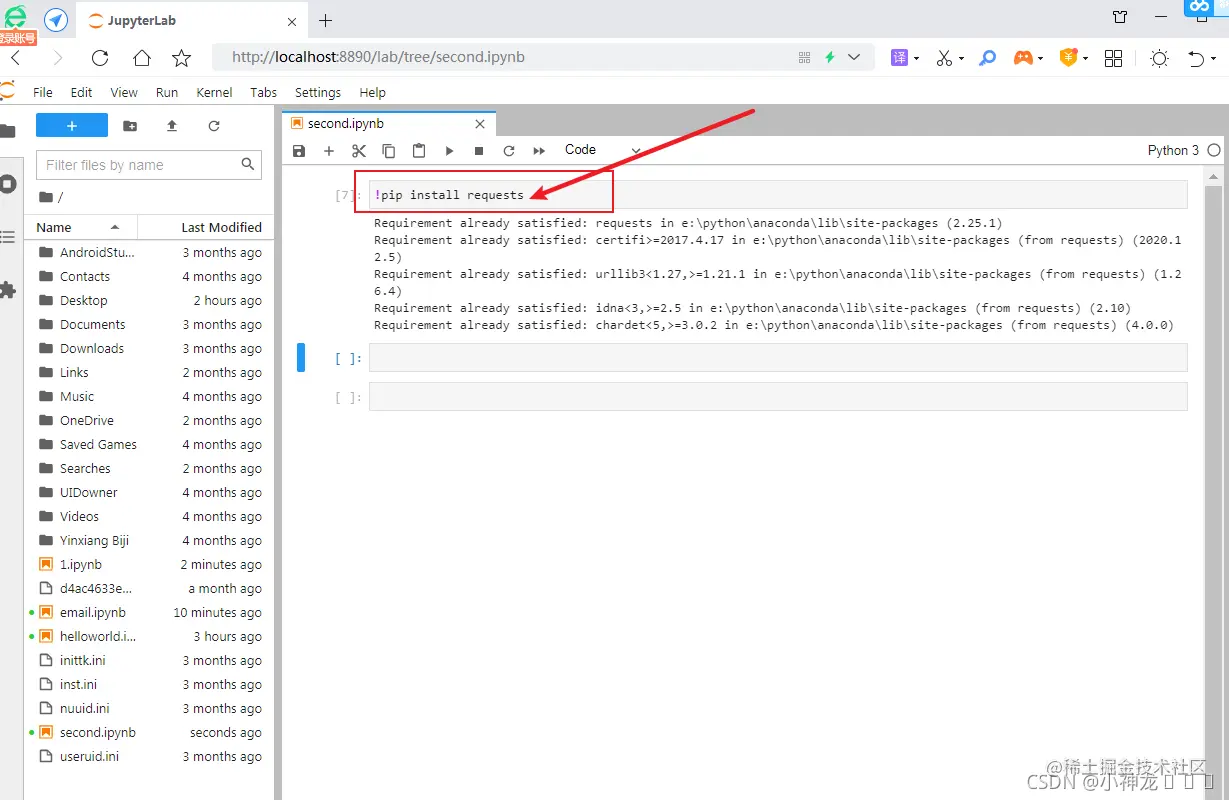The width and height of the screenshot is (1229, 800).
Task: Refresh the file list icon
Action: tap(214, 126)
